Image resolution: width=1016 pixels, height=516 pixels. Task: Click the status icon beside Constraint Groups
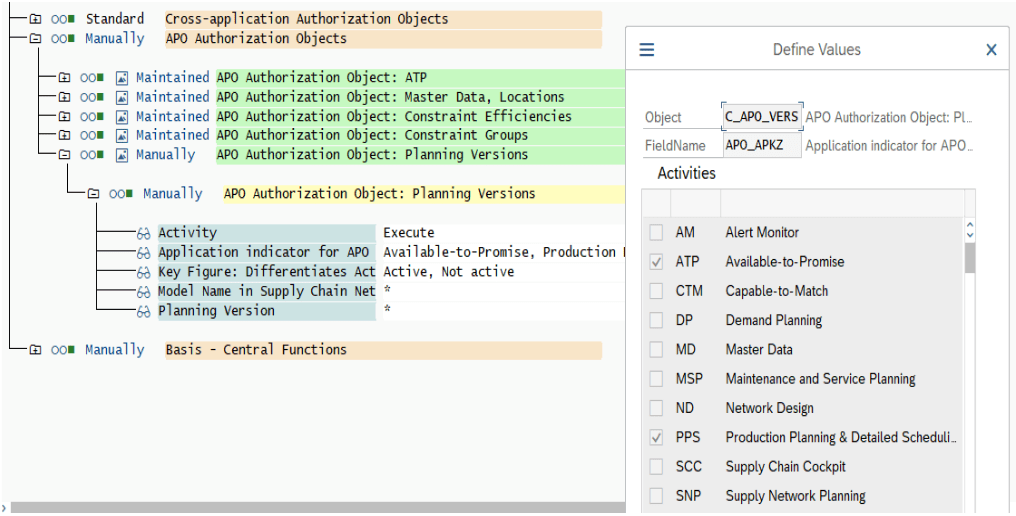122,135
